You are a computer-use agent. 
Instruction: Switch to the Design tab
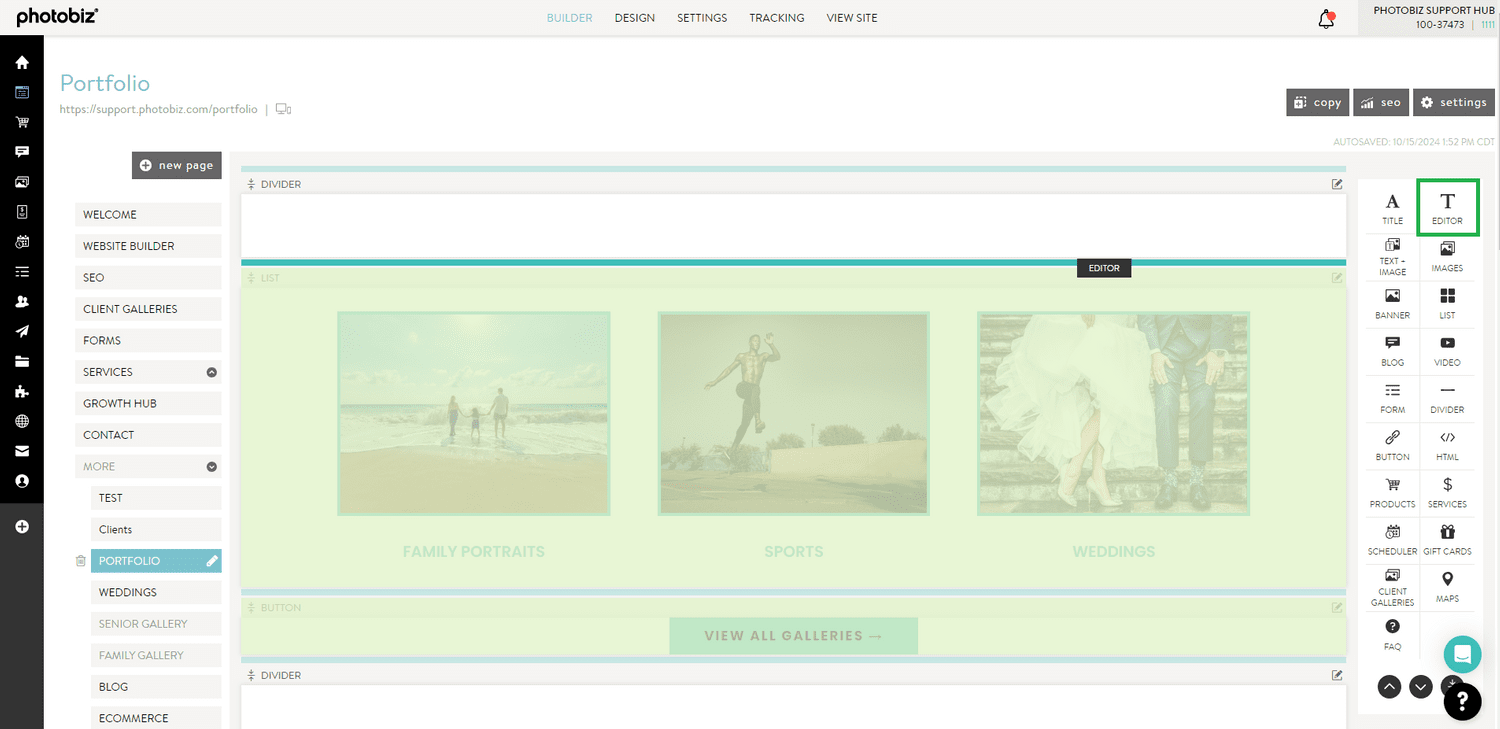pos(634,18)
